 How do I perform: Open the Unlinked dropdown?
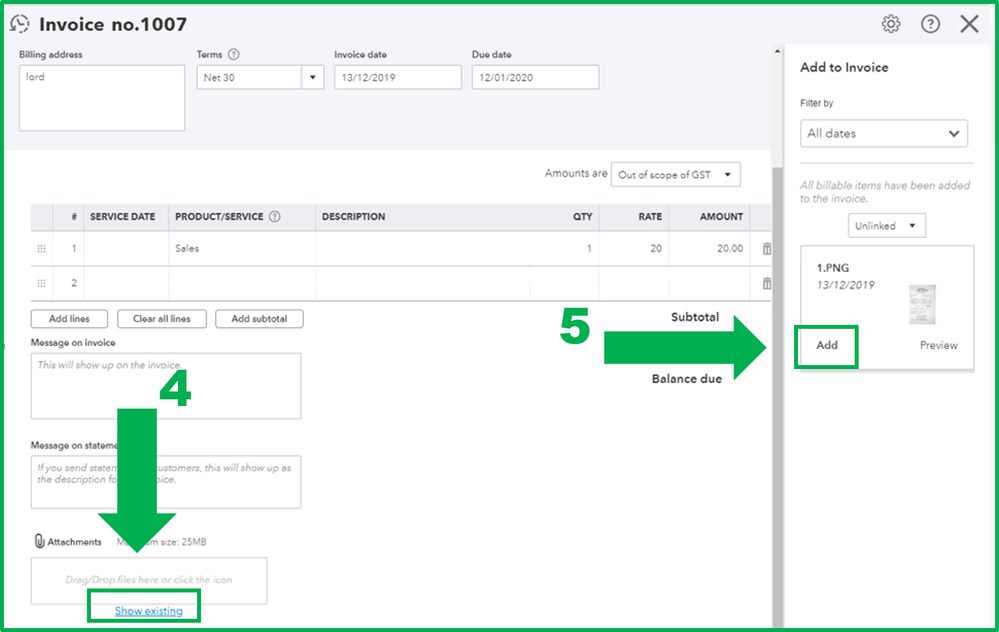(x=886, y=226)
